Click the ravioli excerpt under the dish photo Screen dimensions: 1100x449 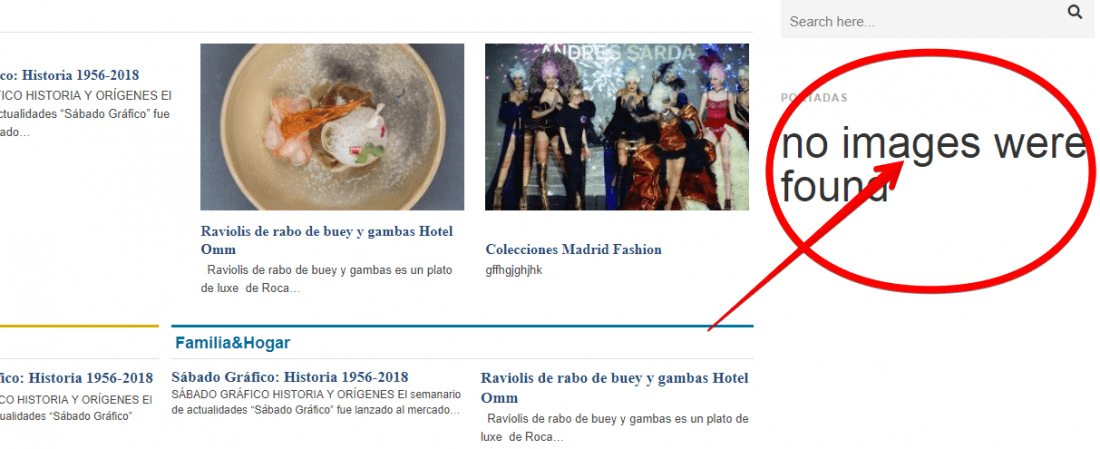coord(326,279)
